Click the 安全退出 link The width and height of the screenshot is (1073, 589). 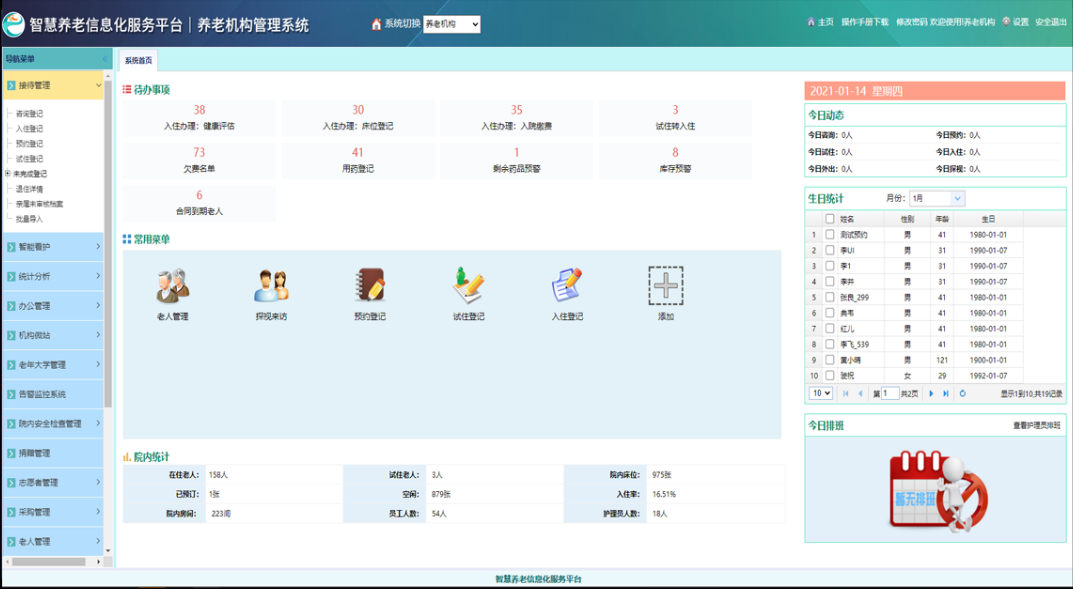[1050, 22]
